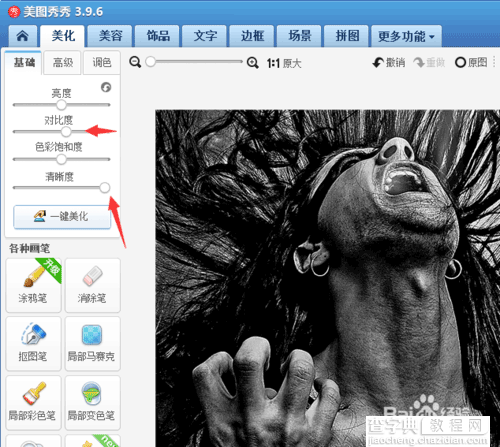Click the 撤销 undo button
This screenshot has width=500, height=447.
pos(389,62)
